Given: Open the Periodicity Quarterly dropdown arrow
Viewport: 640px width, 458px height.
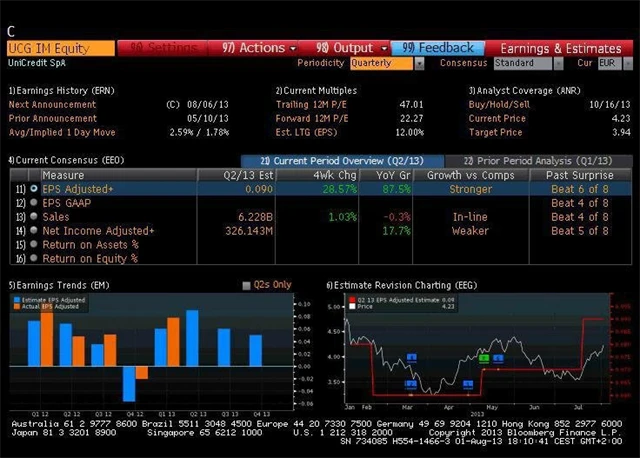Looking at the screenshot, I should pyautogui.click(x=419, y=63).
